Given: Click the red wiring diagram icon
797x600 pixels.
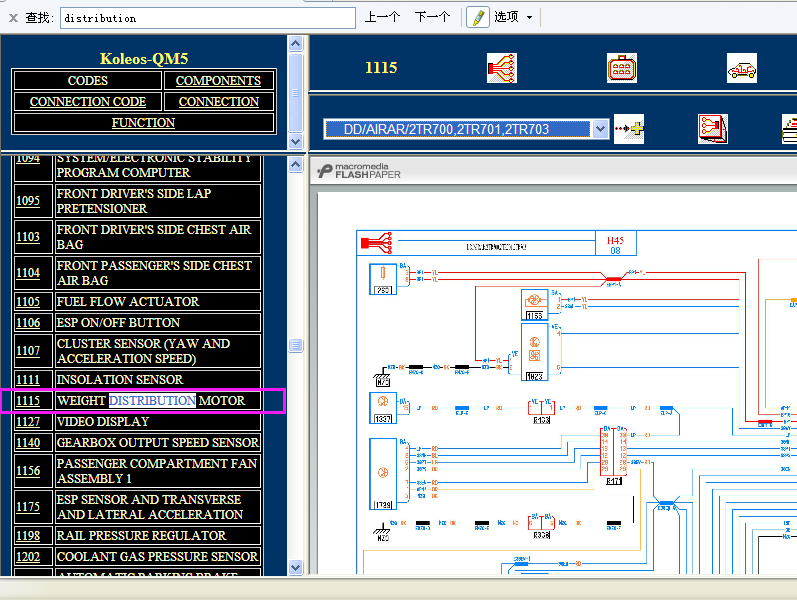Looking at the screenshot, I should tap(502, 68).
